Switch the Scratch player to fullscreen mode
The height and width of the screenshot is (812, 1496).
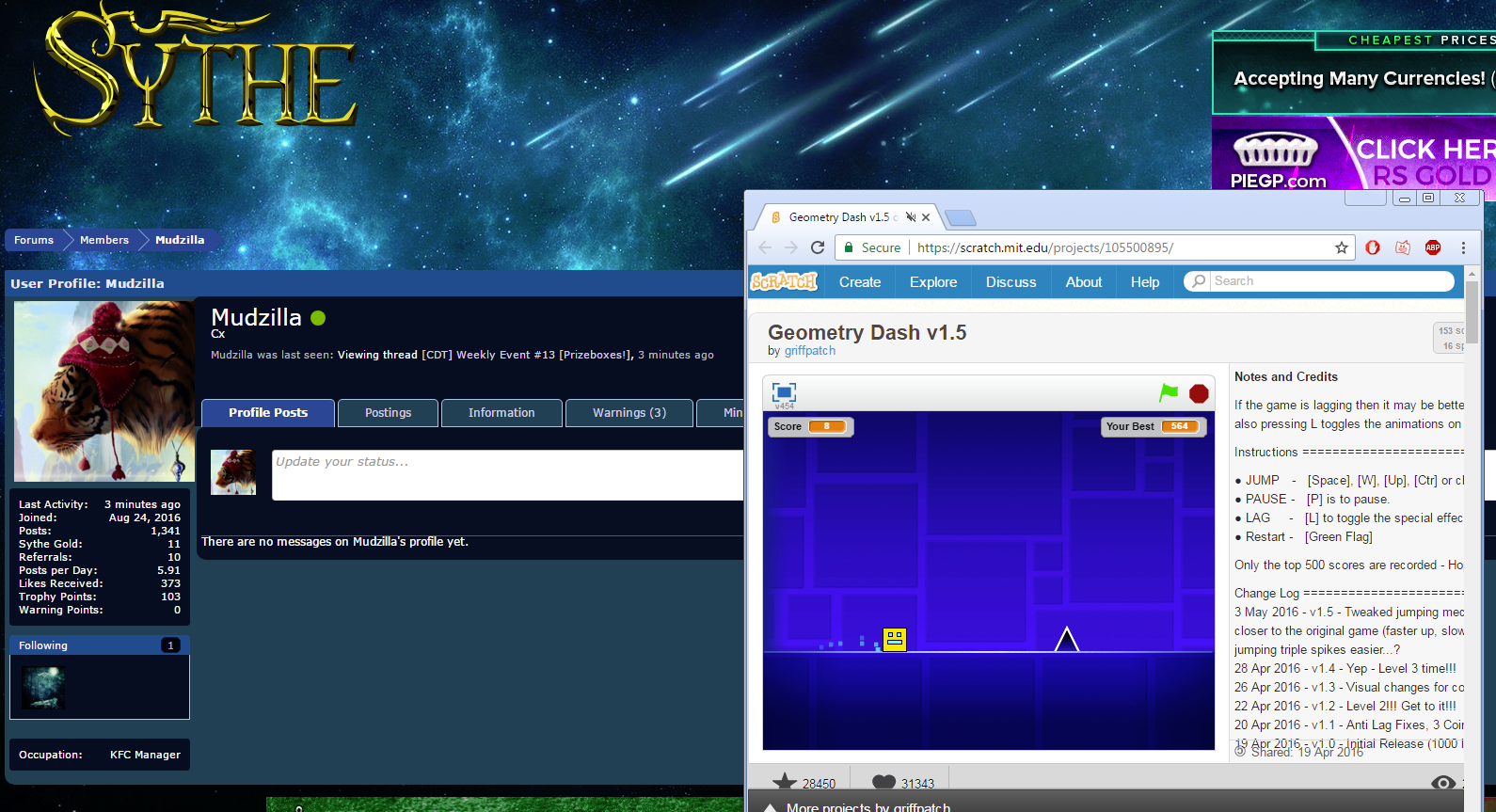tap(784, 392)
